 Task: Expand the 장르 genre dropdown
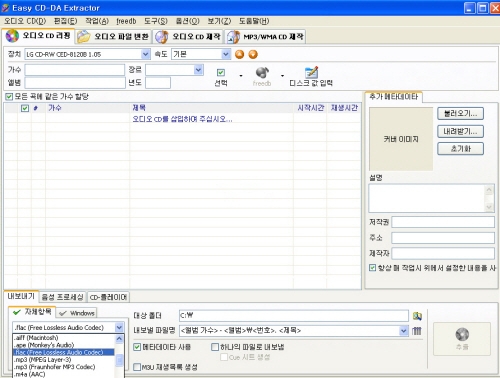198,70
